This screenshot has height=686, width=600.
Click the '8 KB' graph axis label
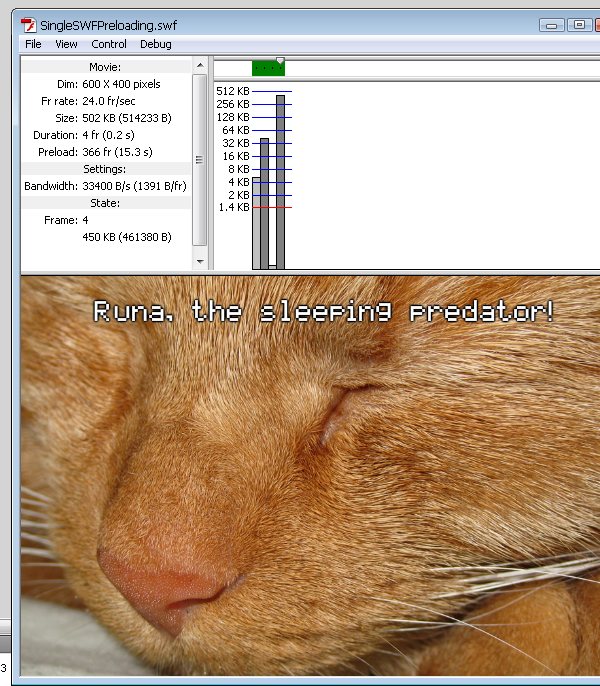coord(239,169)
